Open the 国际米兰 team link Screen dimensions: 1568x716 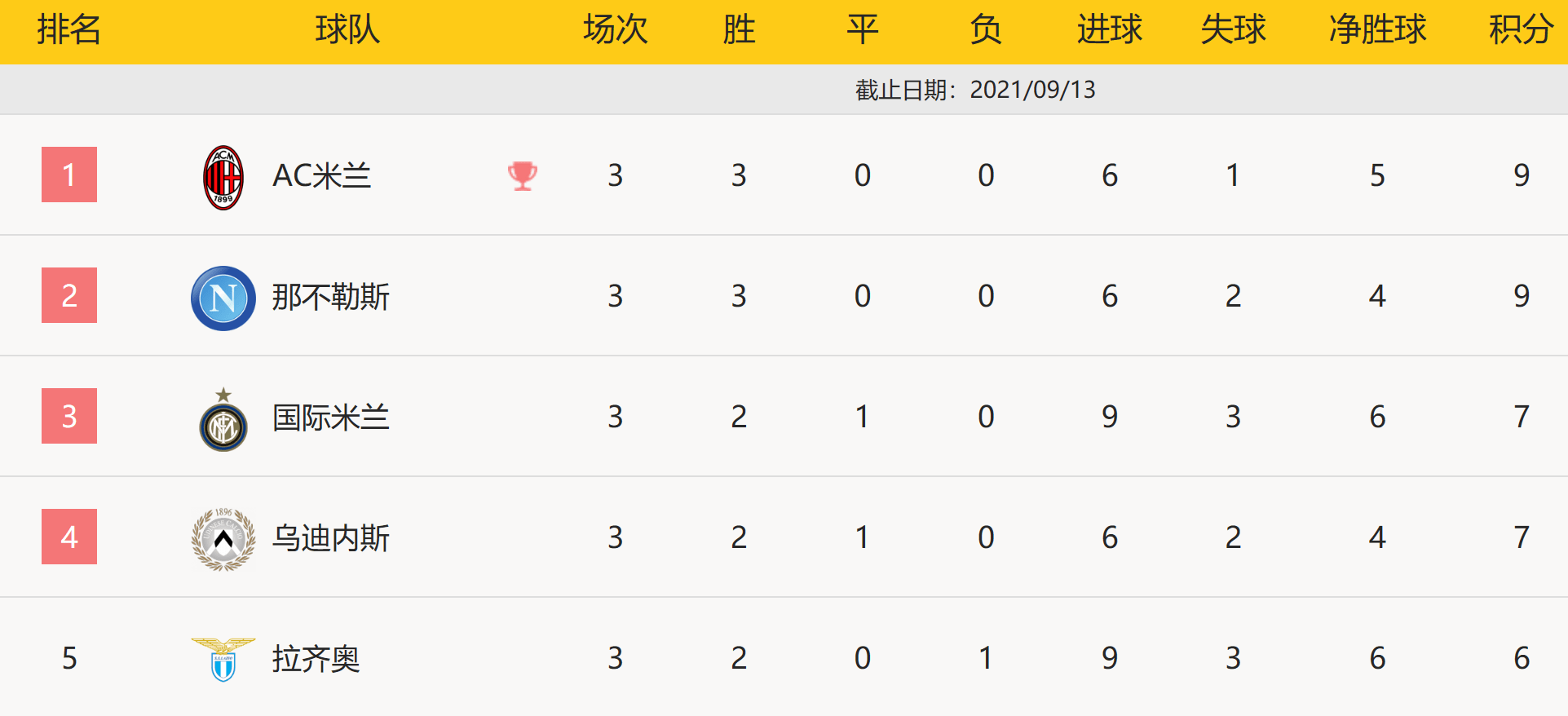click(330, 417)
